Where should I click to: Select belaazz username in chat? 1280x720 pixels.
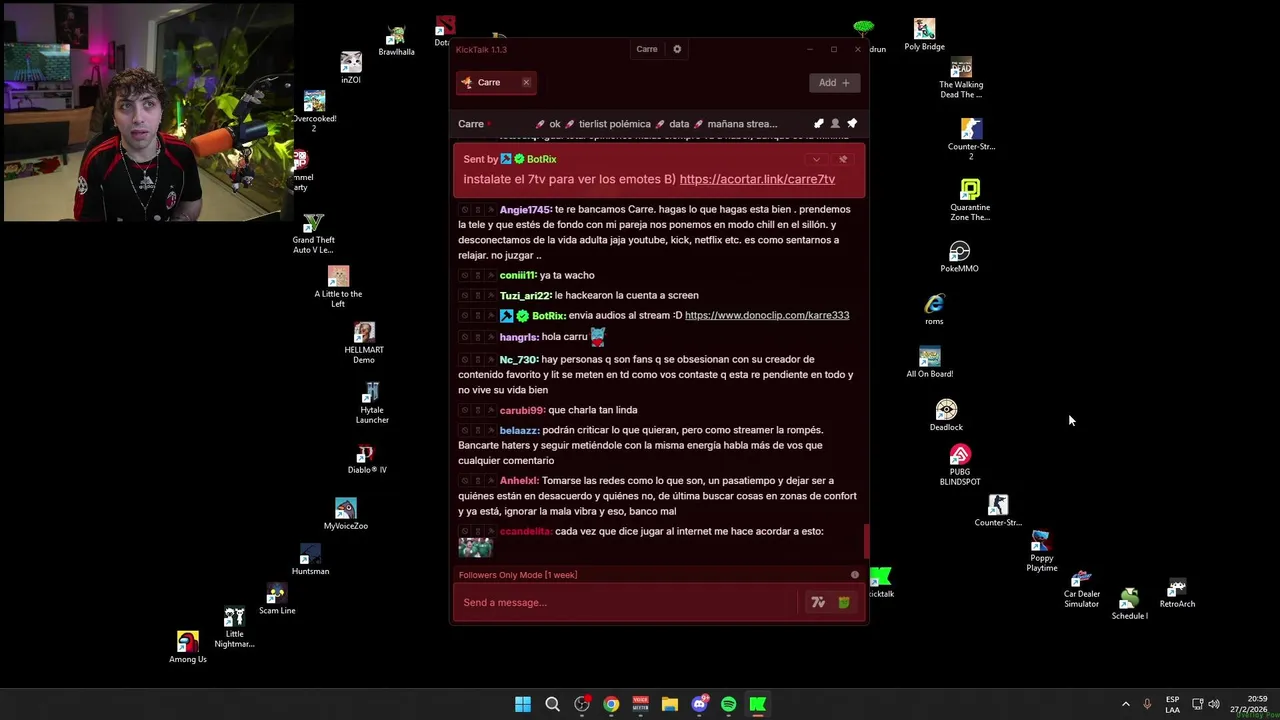tap(519, 430)
